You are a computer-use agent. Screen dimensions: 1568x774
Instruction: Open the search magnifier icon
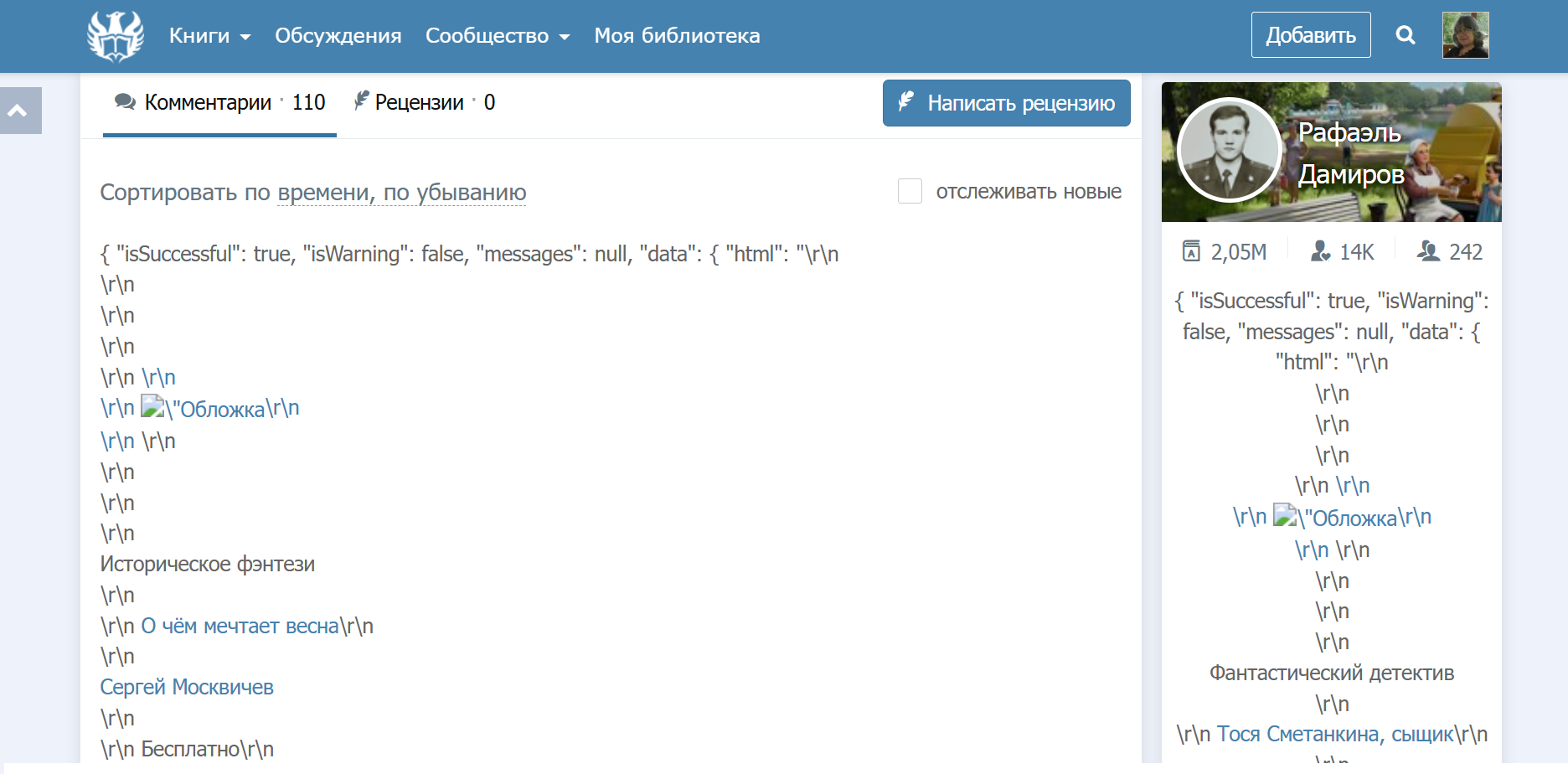[x=1406, y=35]
